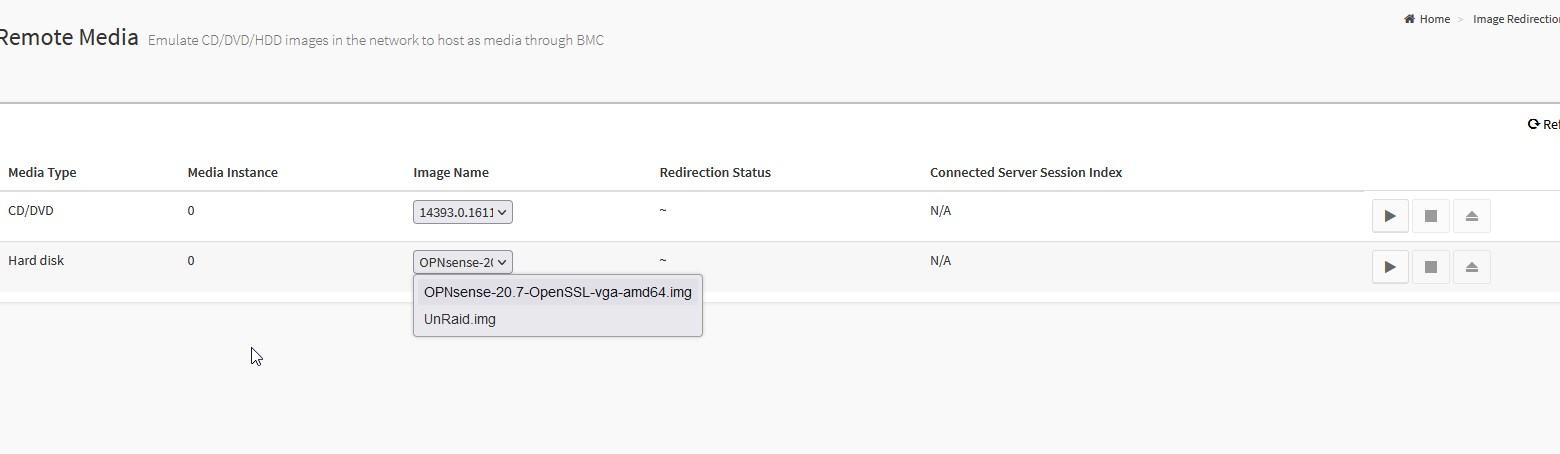Click the Image Name column header

tap(451, 172)
